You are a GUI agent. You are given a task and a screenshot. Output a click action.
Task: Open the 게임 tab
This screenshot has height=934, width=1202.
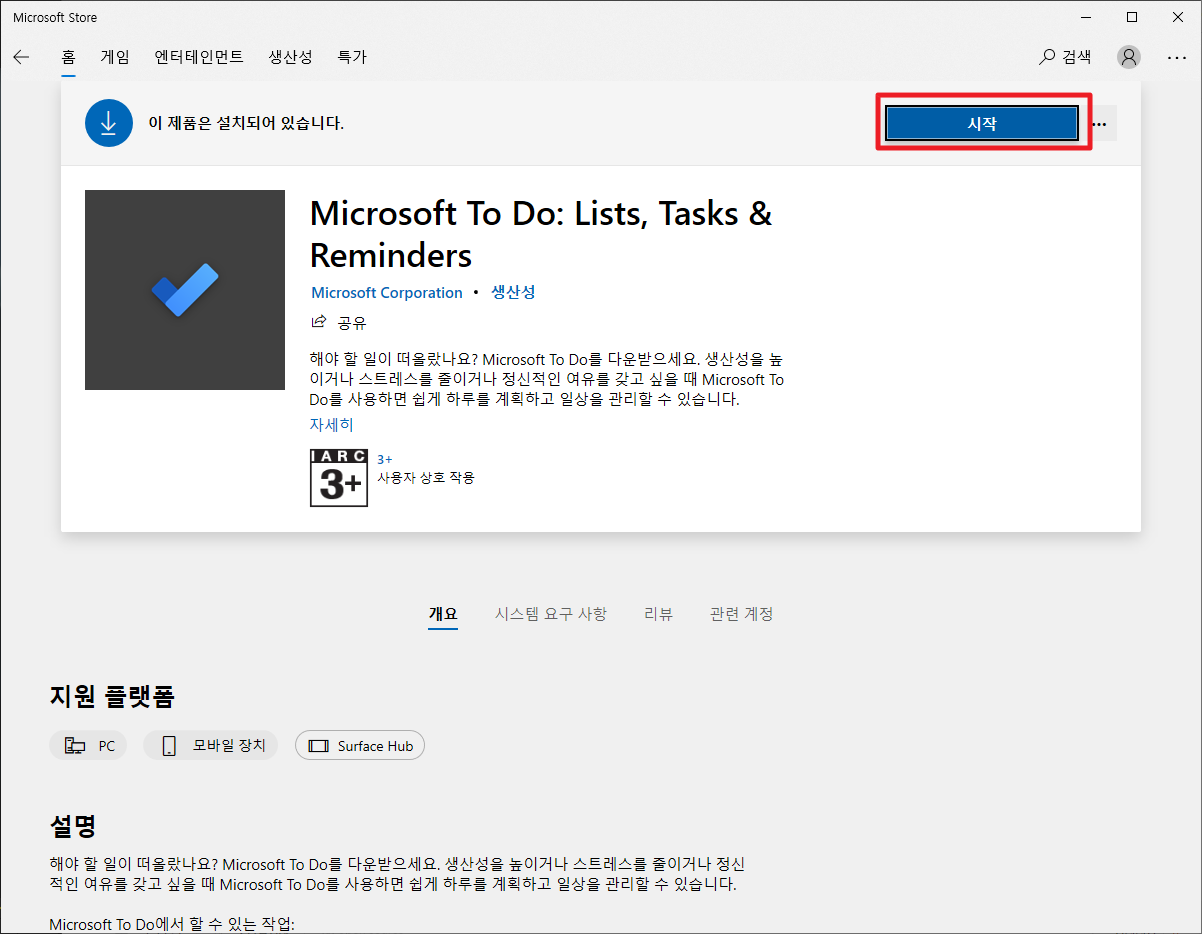115,57
